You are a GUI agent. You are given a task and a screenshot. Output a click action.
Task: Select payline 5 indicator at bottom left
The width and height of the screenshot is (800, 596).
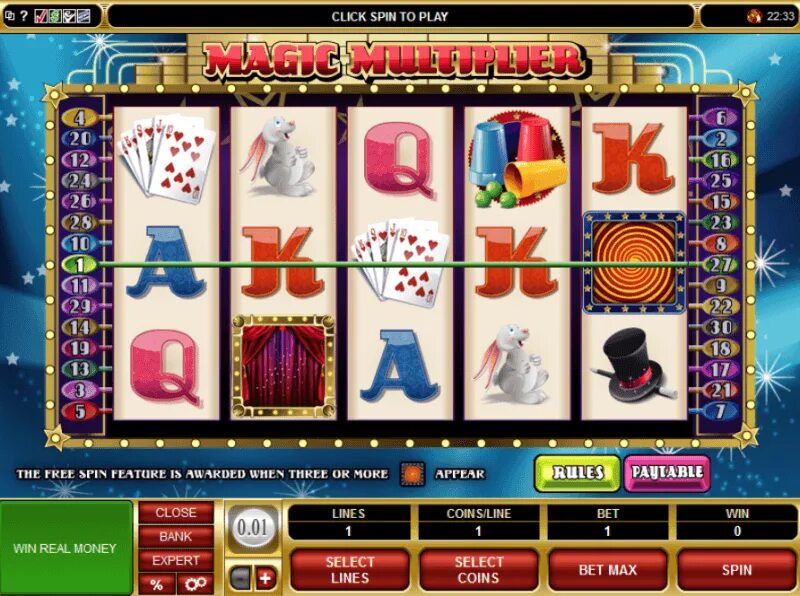[80, 411]
